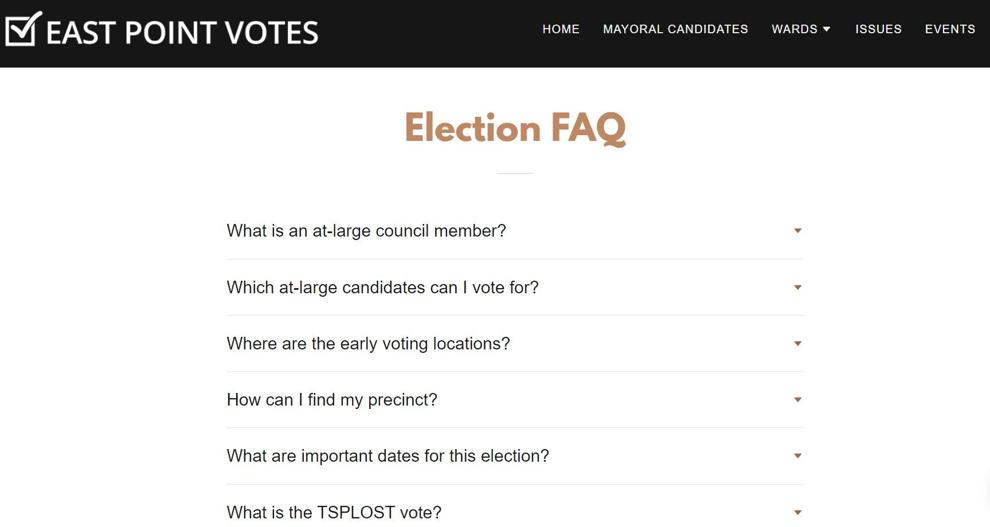Click arrow icon beside at-large candidates question
This screenshot has height=527, width=990.
(797, 287)
